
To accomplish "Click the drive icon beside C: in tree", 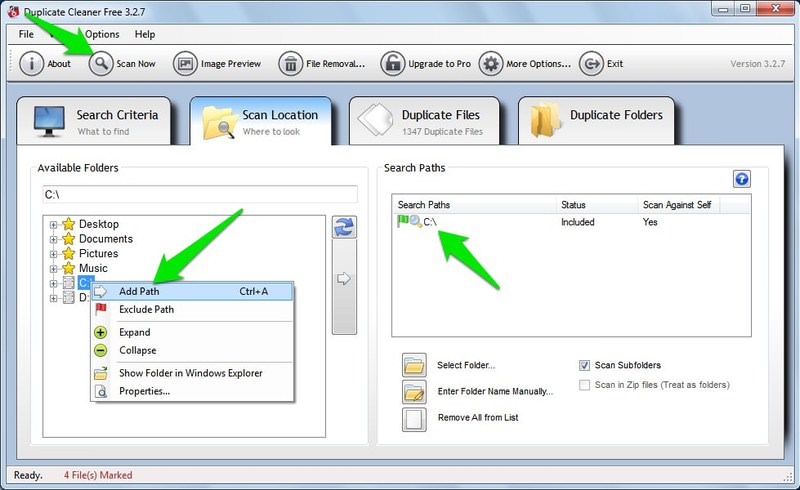I will point(68,283).
